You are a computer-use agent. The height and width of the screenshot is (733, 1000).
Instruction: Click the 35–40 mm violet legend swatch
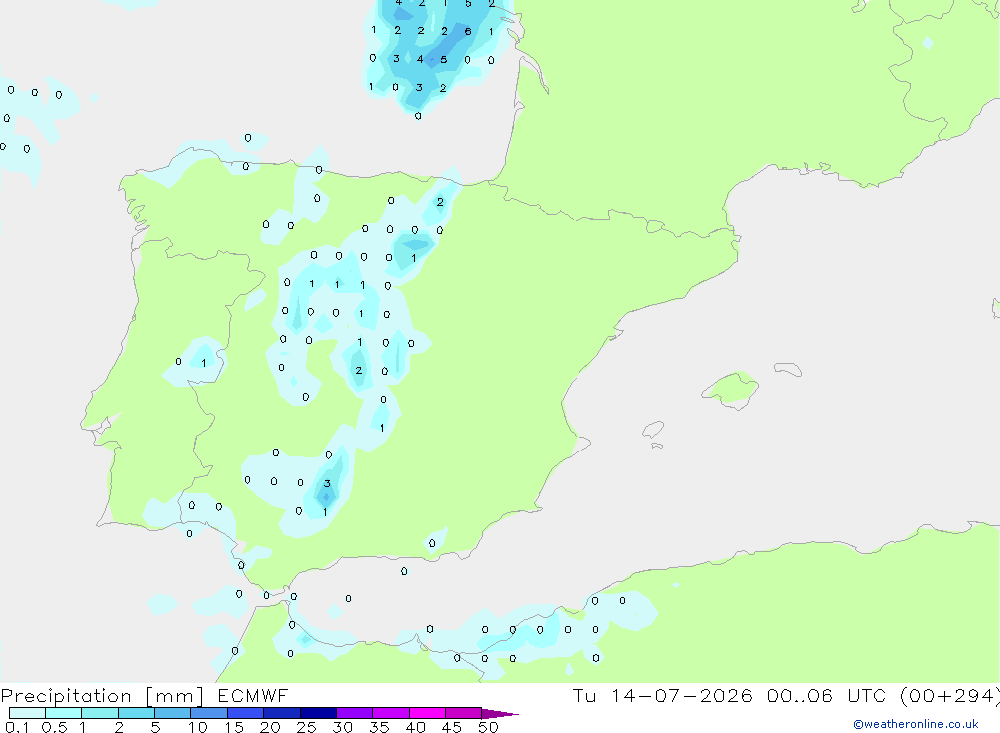pos(390,713)
